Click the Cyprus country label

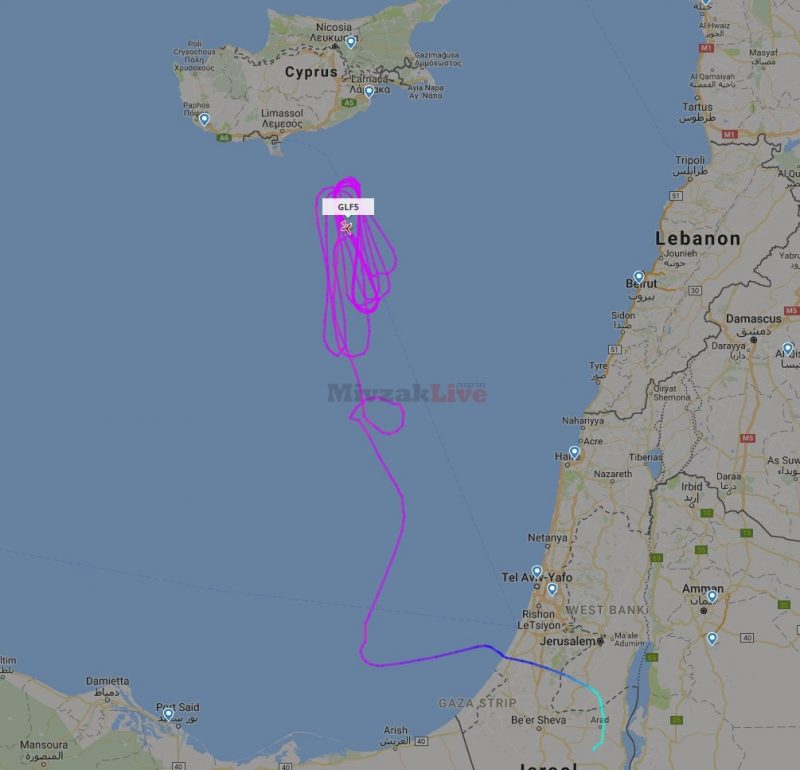(311, 72)
